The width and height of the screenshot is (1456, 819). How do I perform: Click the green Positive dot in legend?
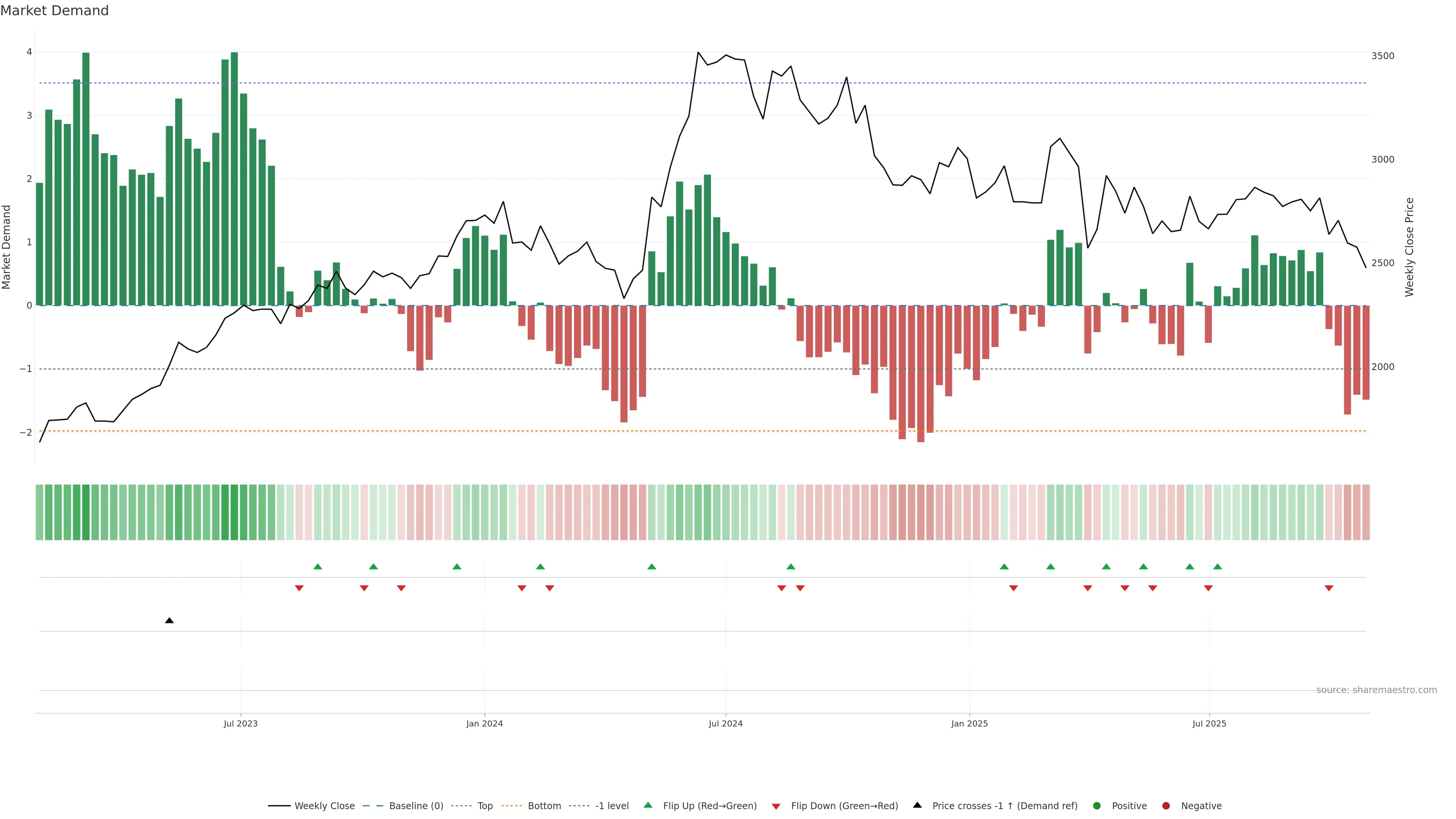click(x=1097, y=805)
